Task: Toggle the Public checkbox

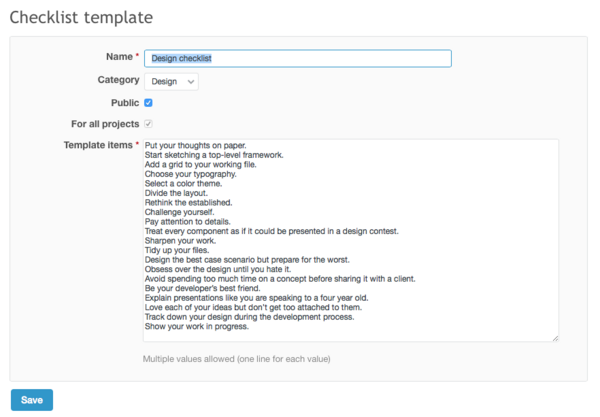Action: (x=148, y=102)
